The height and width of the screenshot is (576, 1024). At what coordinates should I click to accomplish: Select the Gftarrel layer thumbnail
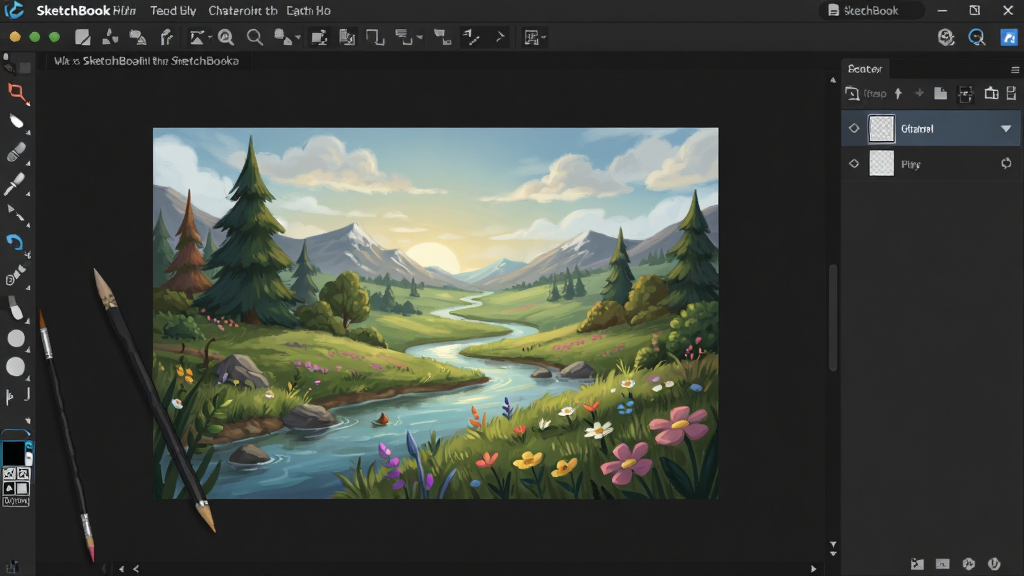click(882, 128)
